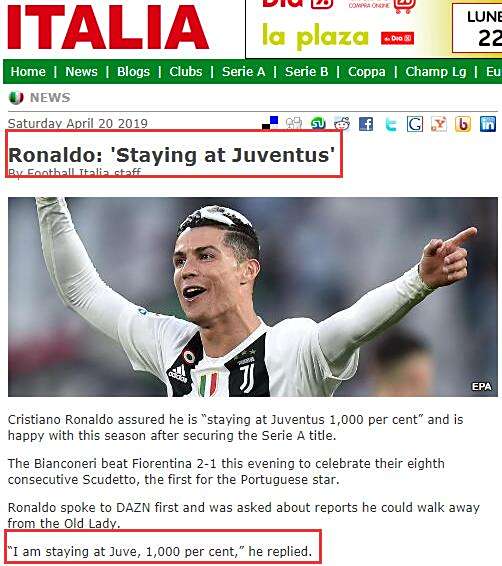Share article on Reddit

pos(342,124)
